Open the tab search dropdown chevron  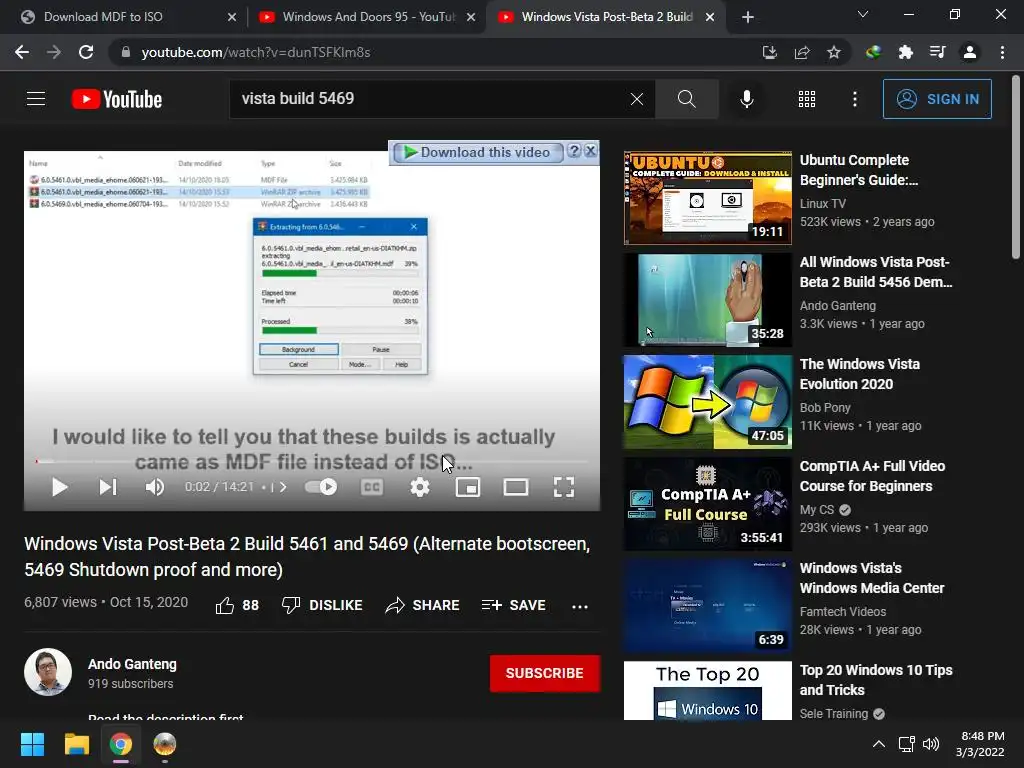click(863, 14)
